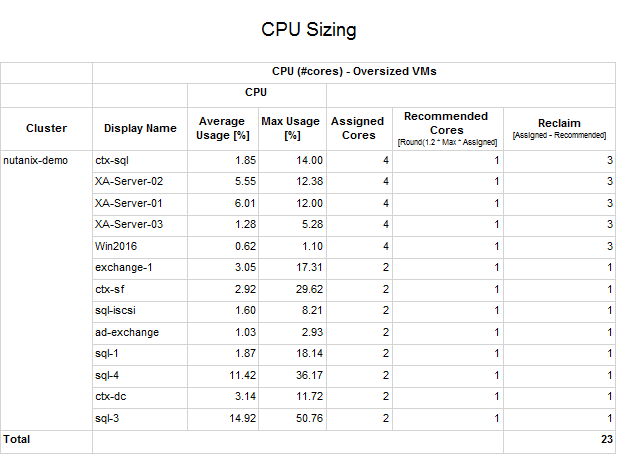Click the Win2016 VM name
Viewport: 621px width, 463px height.
click(x=116, y=246)
